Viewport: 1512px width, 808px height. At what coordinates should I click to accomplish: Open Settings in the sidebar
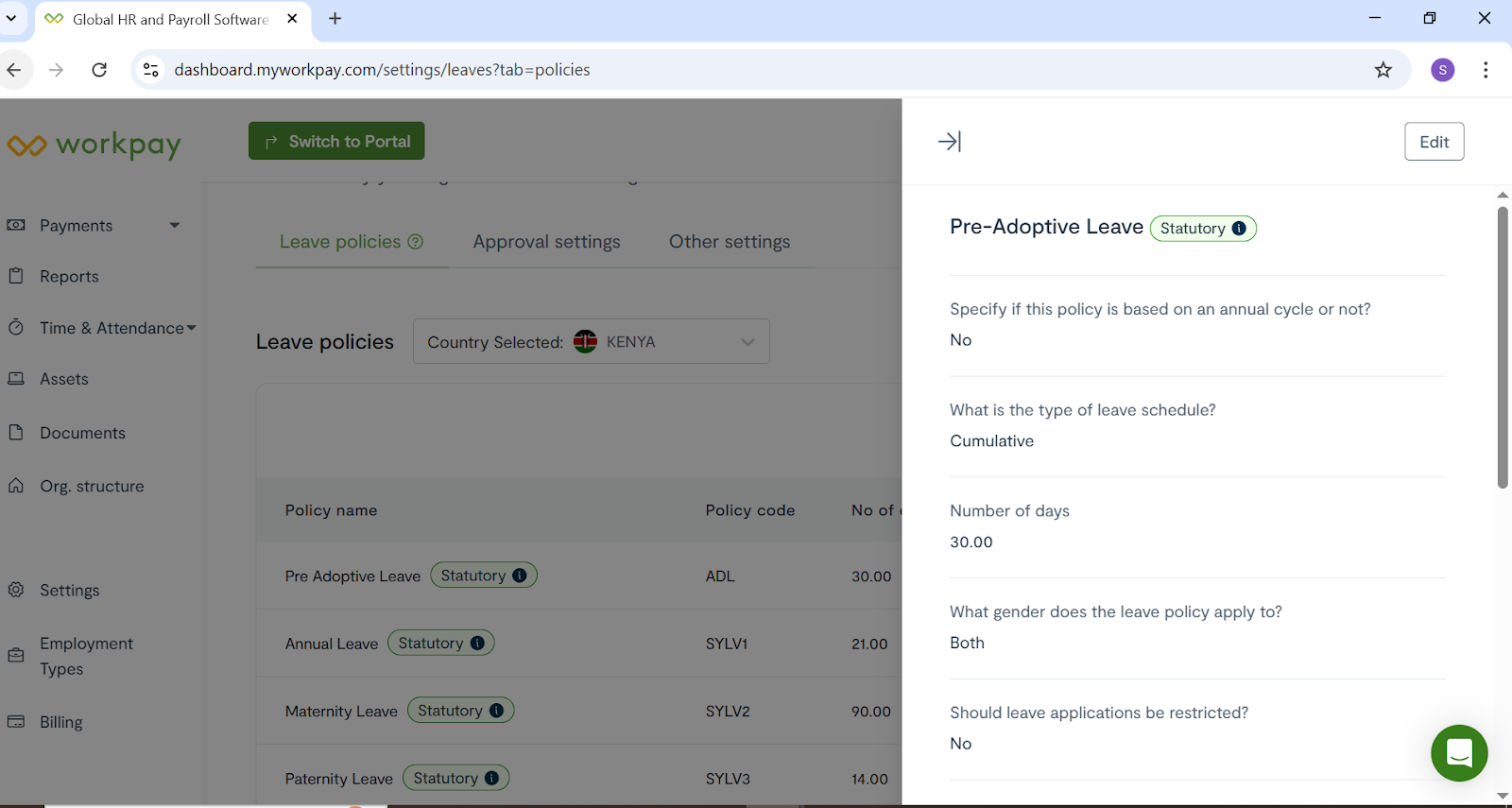69,591
